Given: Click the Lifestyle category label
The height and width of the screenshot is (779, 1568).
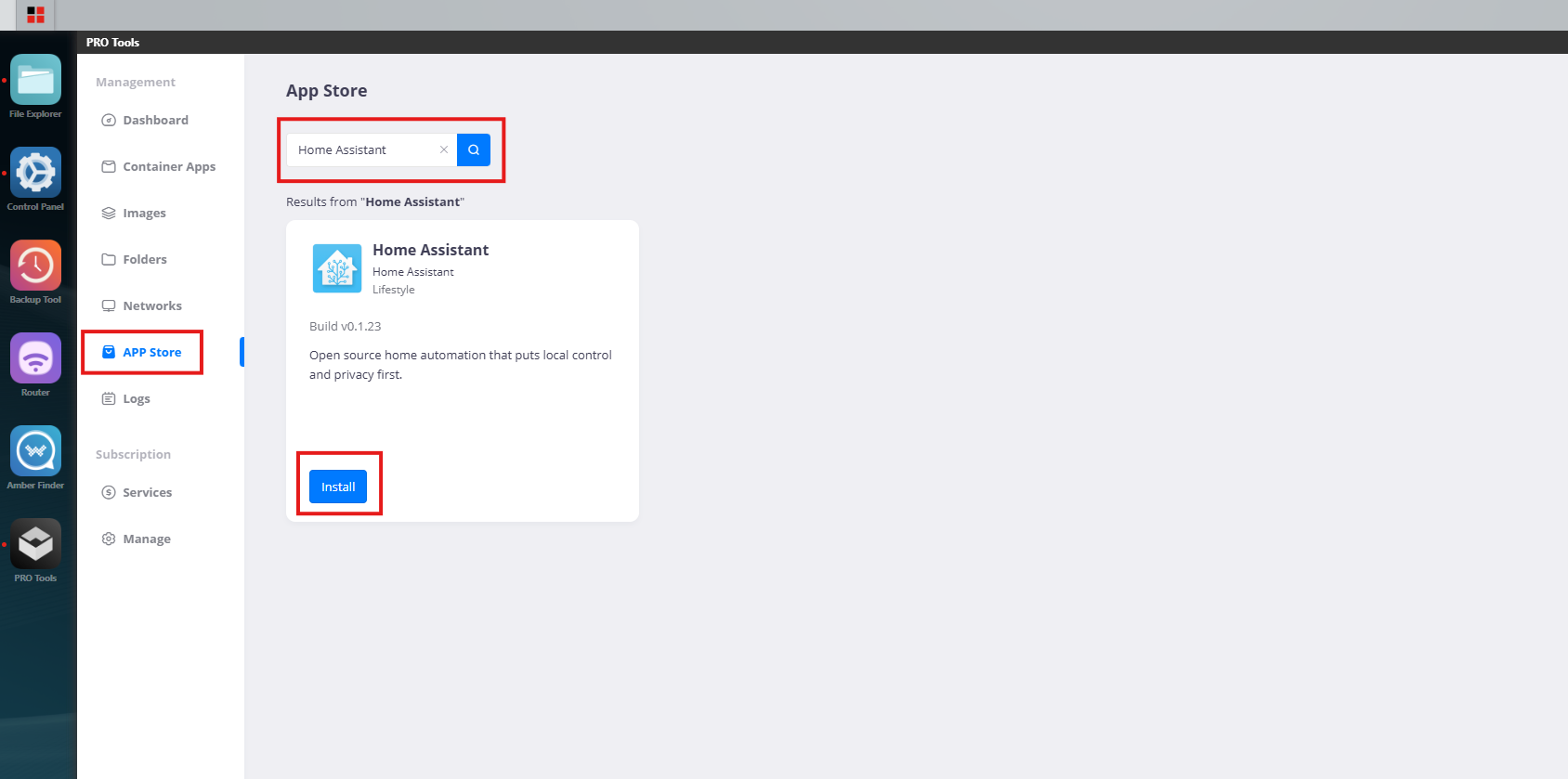Looking at the screenshot, I should tap(394, 290).
